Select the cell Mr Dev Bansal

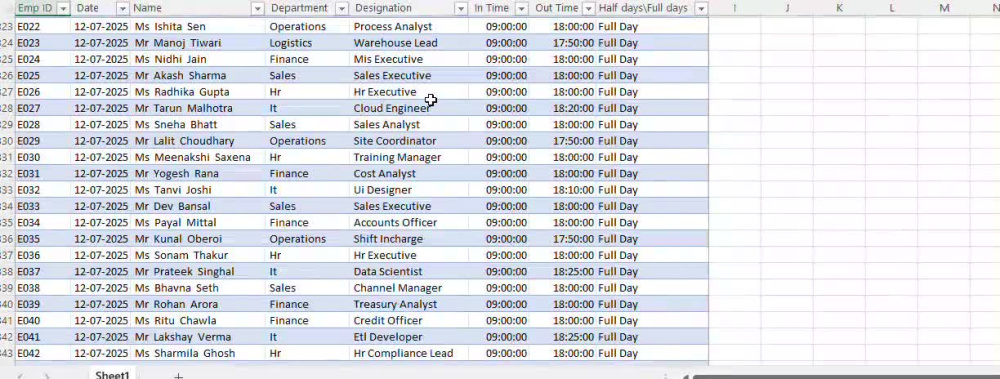point(198,206)
